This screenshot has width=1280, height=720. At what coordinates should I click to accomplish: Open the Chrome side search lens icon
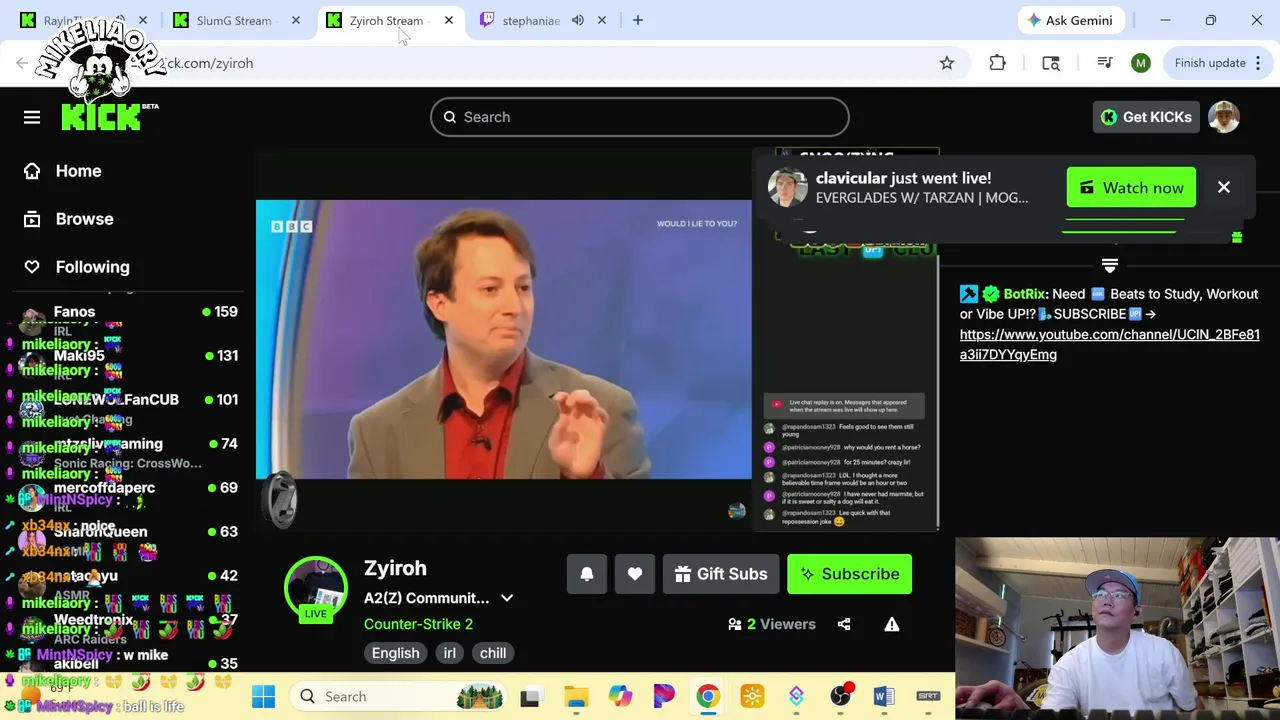click(x=1051, y=63)
